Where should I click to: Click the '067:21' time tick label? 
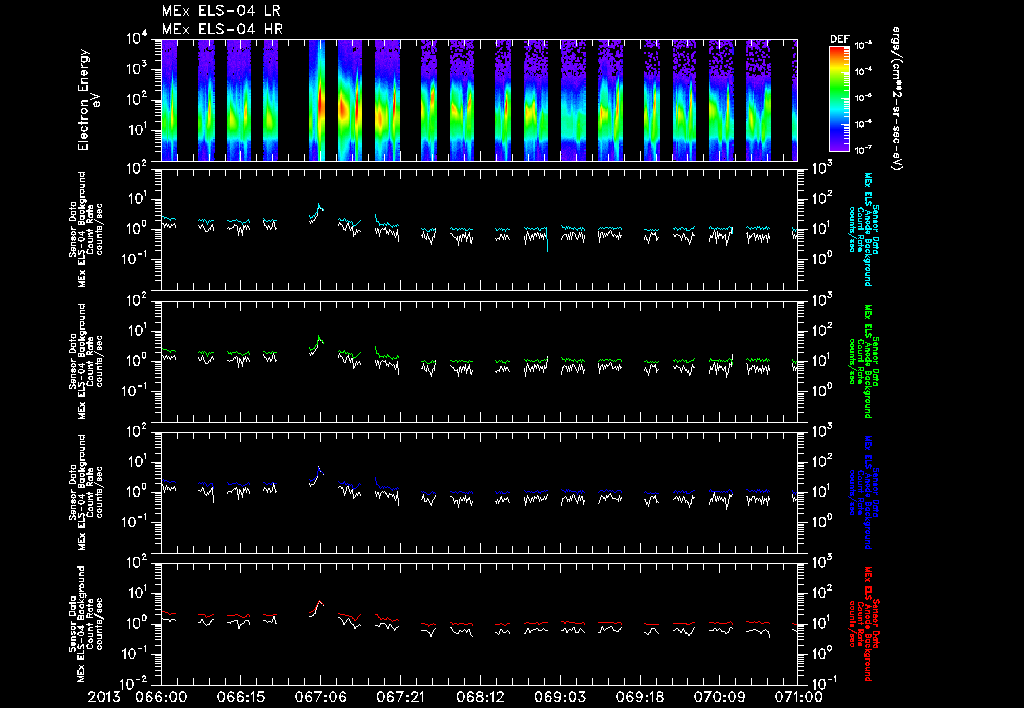400,698
